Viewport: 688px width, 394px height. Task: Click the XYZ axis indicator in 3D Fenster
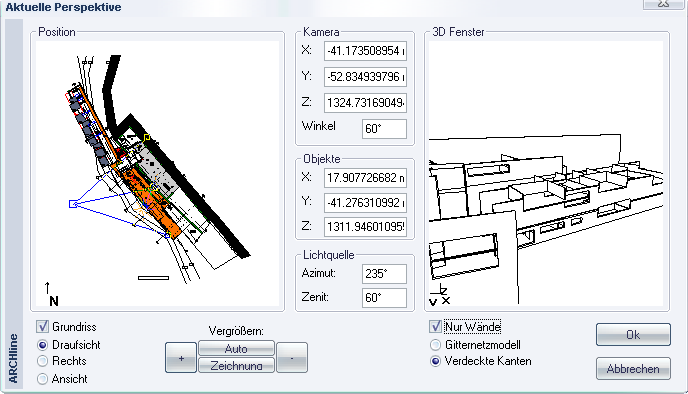click(440, 296)
